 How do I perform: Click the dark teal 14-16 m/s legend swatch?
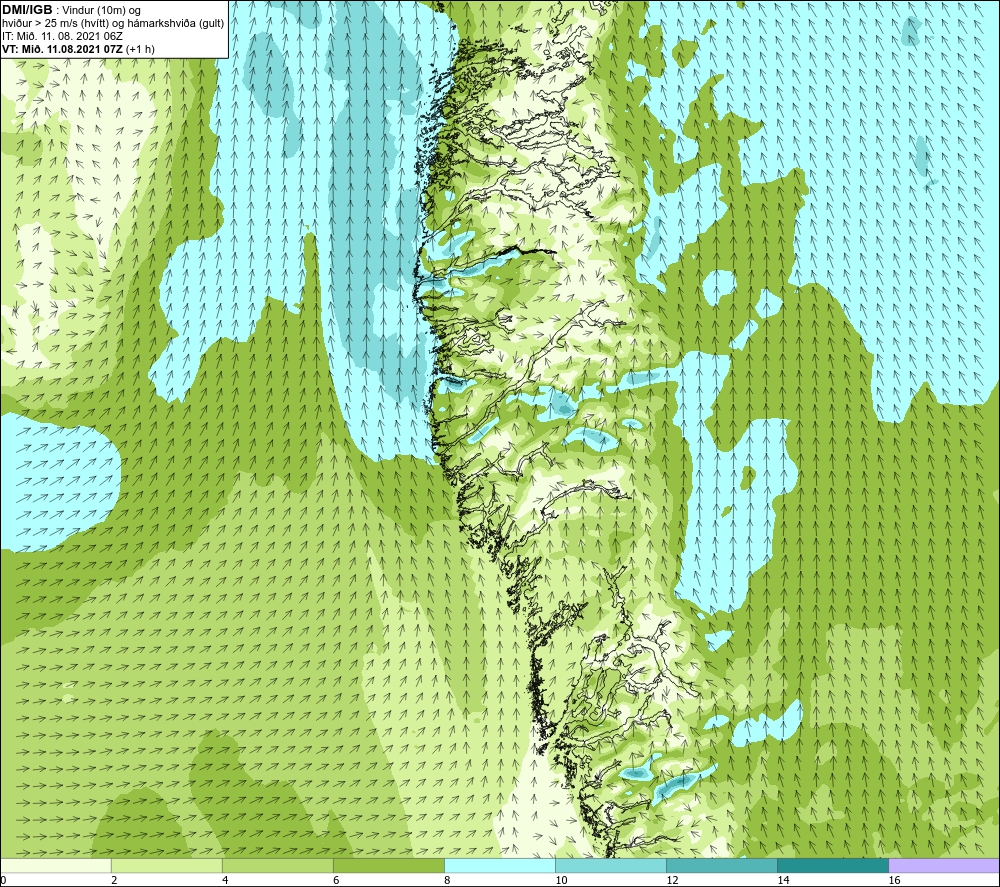(x=833, y=865)
